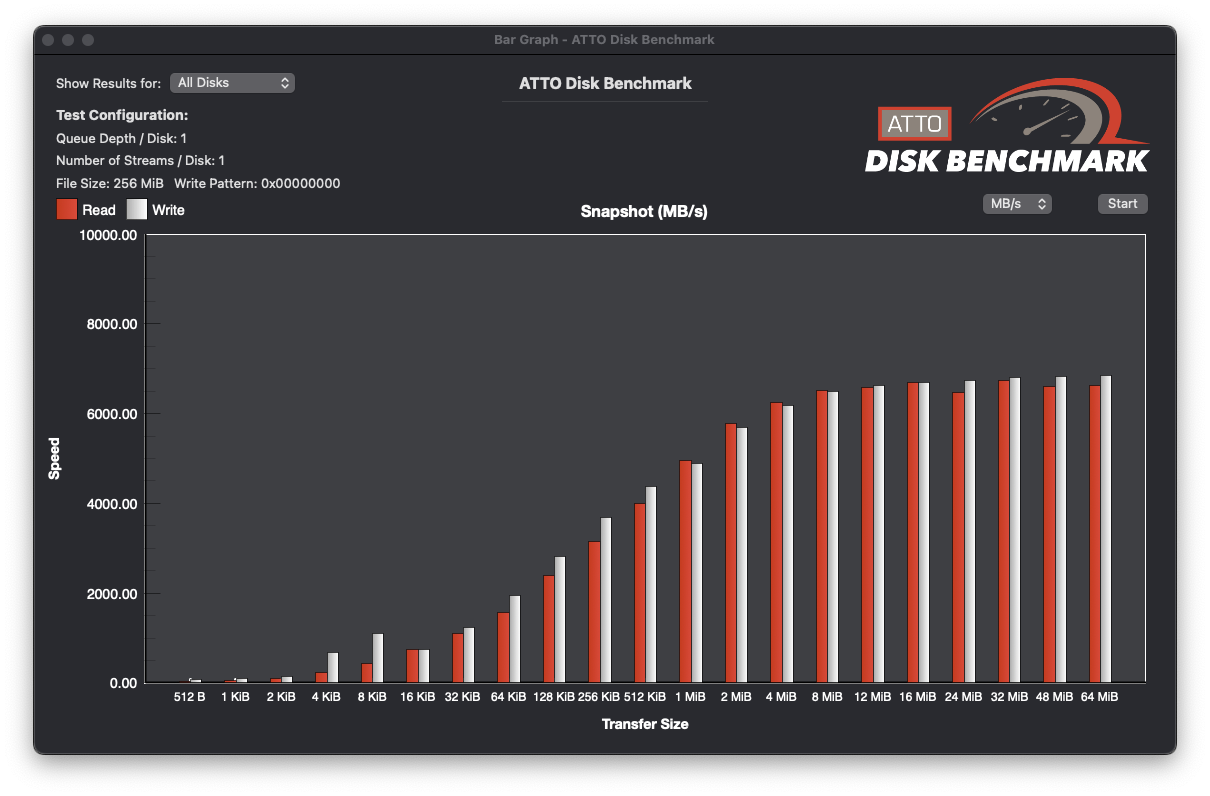The width and height of the screenshot is (1210, 796).
Task: Click the red-boxed ATTO logo badge
Action: (x=914, y=123)
